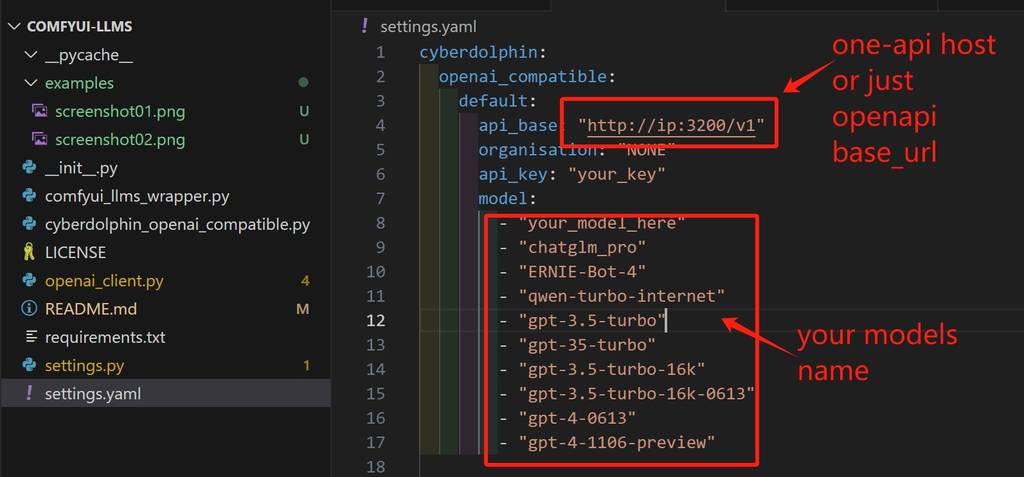Click the api_key value "your_key"

coord(617,174)
